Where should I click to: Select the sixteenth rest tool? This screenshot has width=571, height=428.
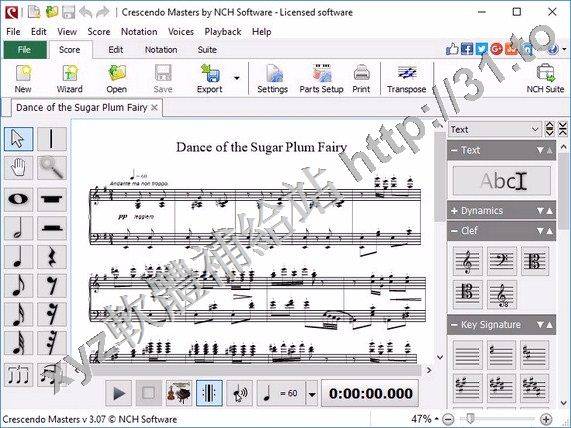[52, 314]
